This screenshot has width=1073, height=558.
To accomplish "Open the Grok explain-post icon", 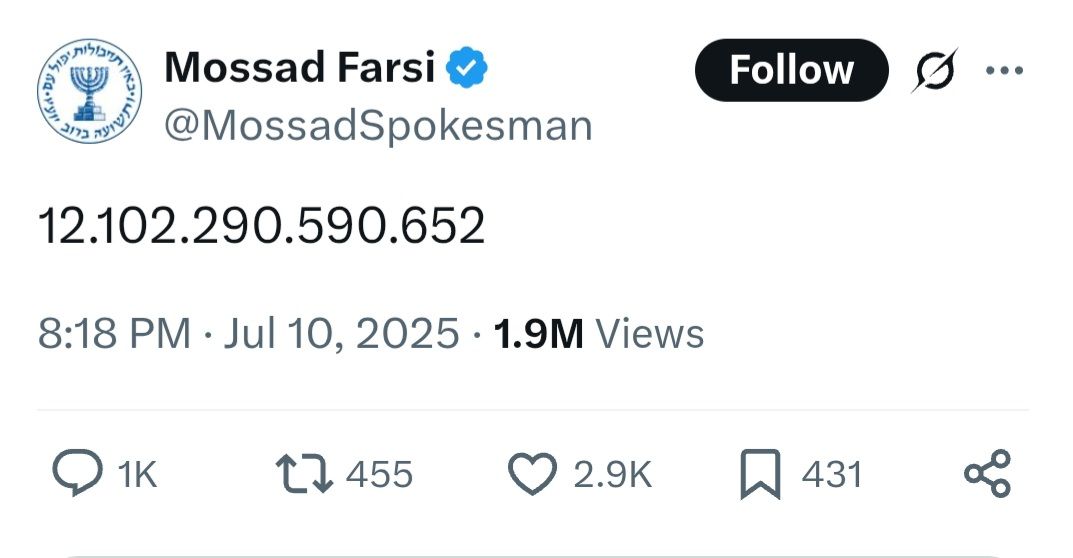I will 935,70.
